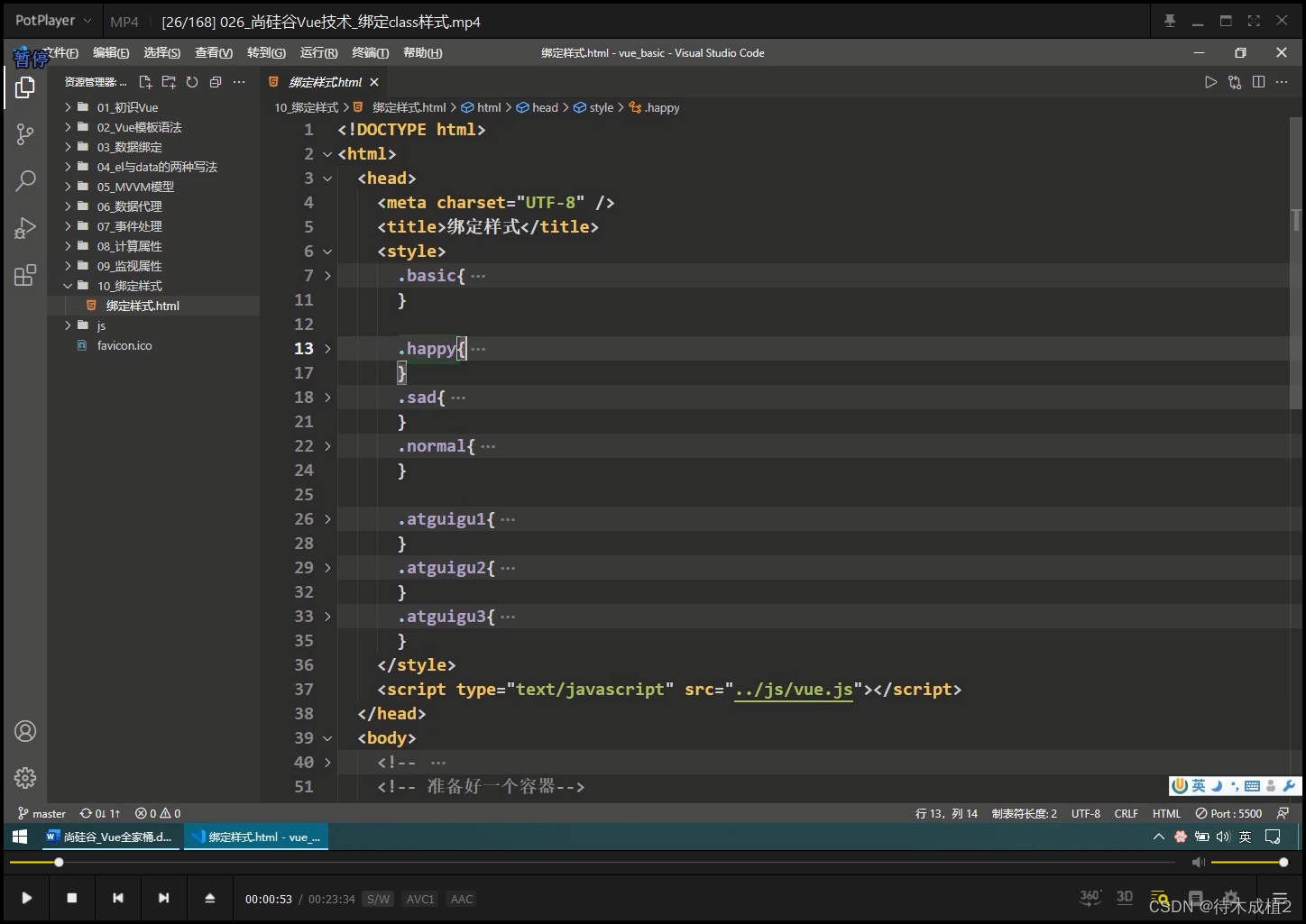Open the Extensions view
Image resolution: width=1306 pixels, height=924 pixels.
[x=25, y=275]
